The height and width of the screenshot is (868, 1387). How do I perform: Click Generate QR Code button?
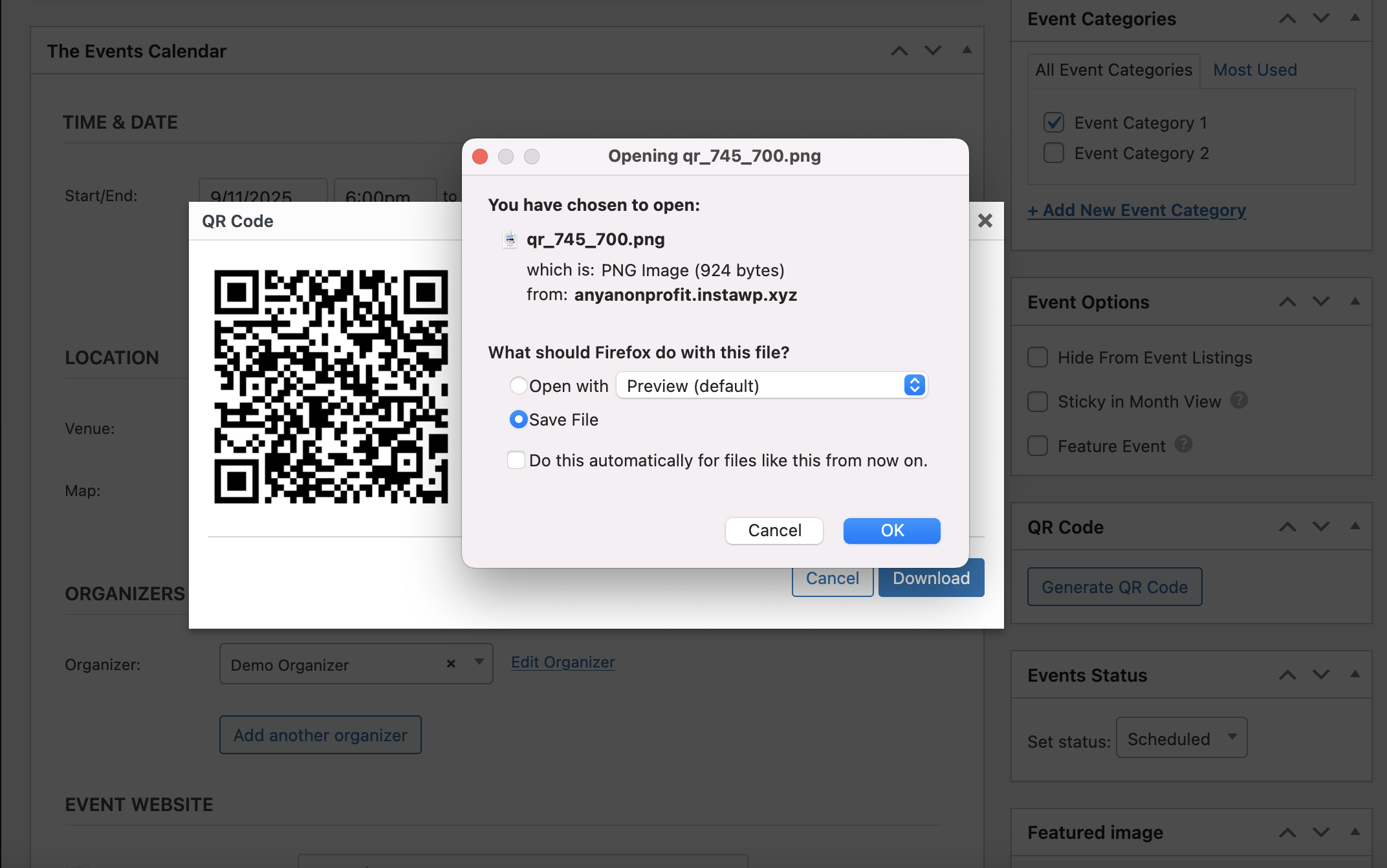click(x=1115, y=587)
